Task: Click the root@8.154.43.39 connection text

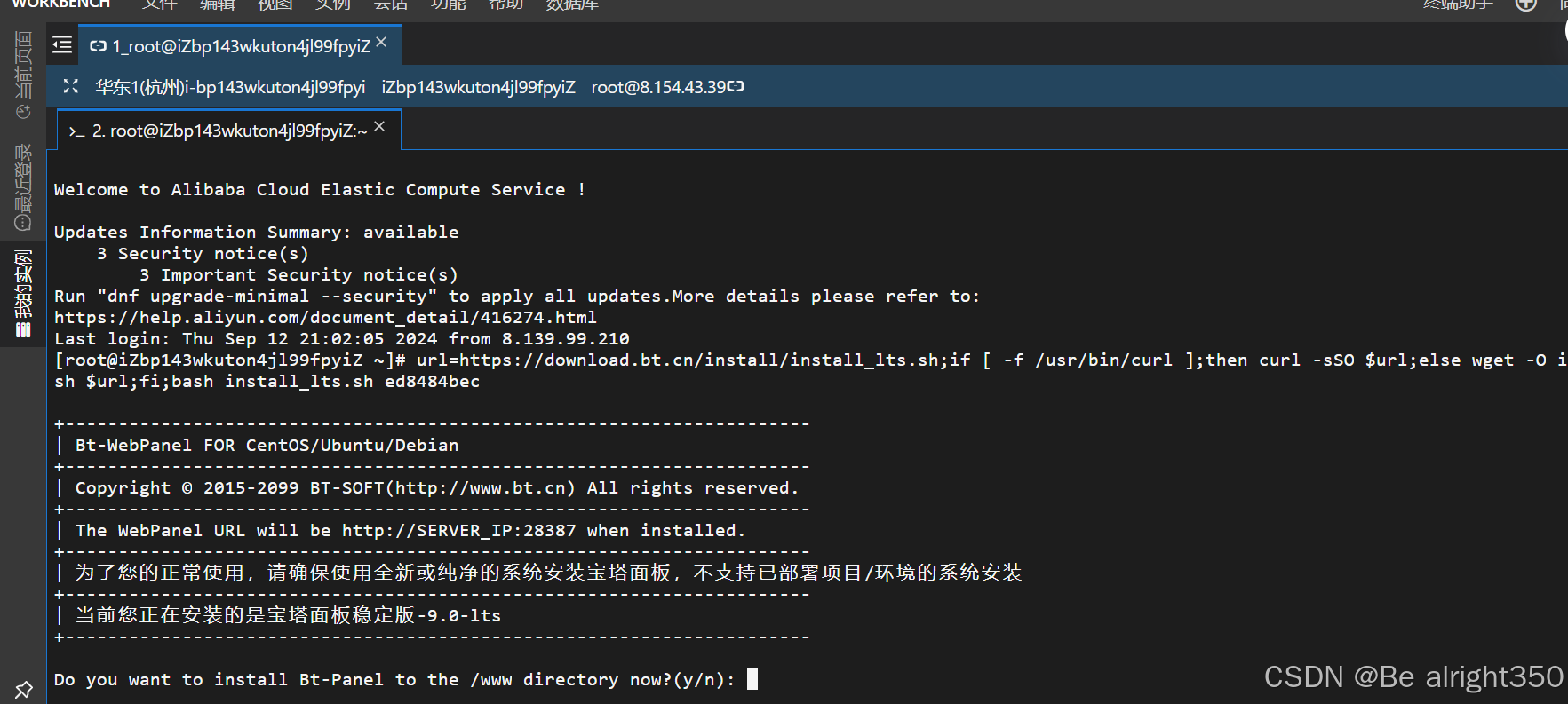Action: pyautogui.click(x=658, y=87)
